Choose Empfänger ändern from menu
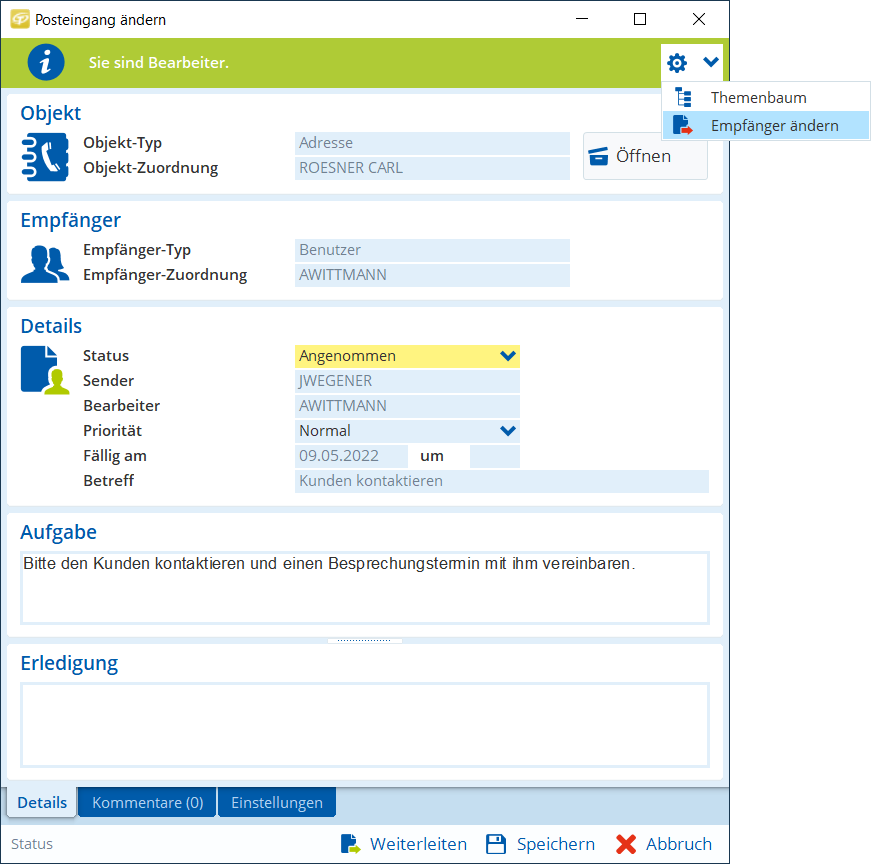This screenshot has width=871, height=864. (774, 126)
